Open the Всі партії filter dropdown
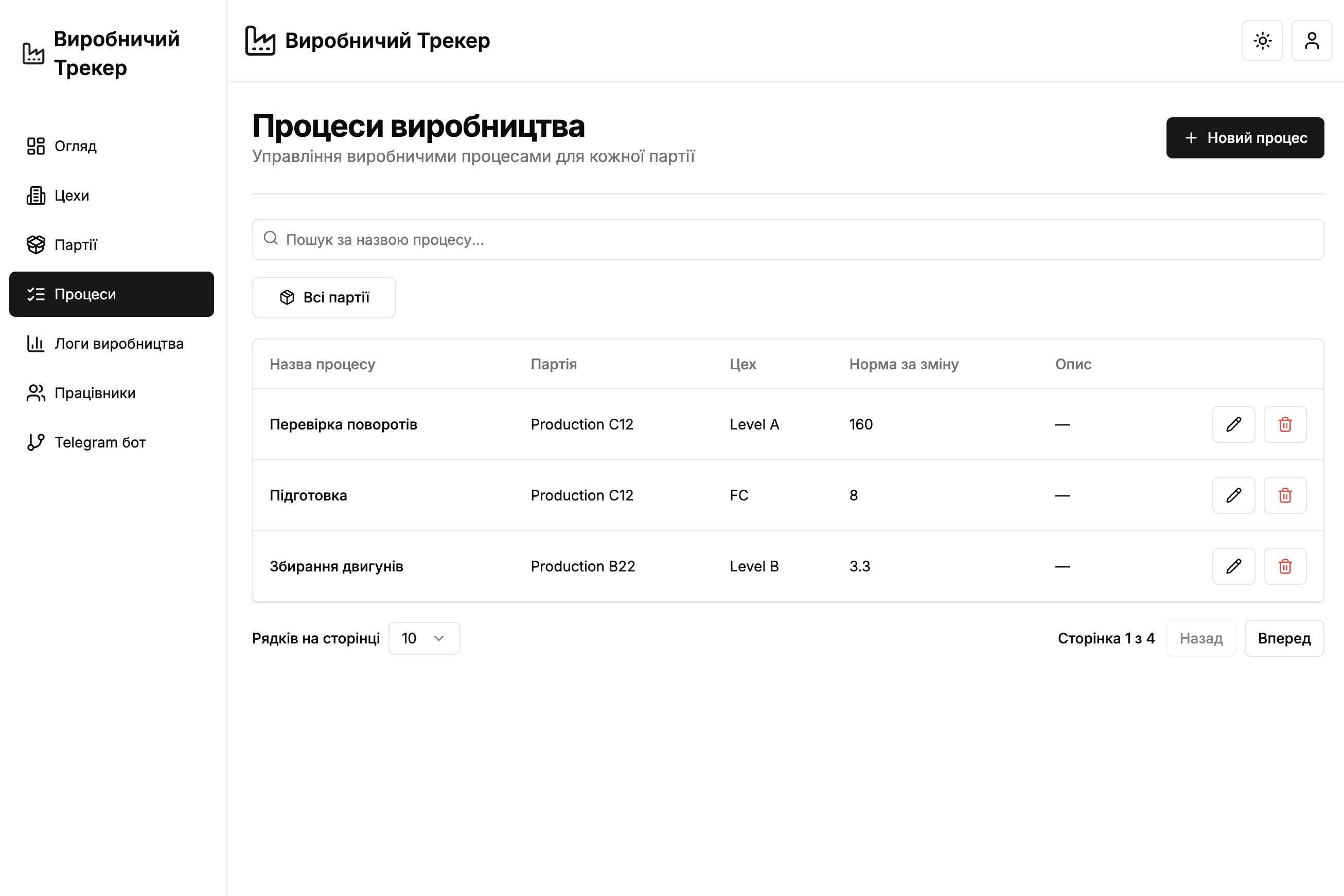 coord(324,297)
